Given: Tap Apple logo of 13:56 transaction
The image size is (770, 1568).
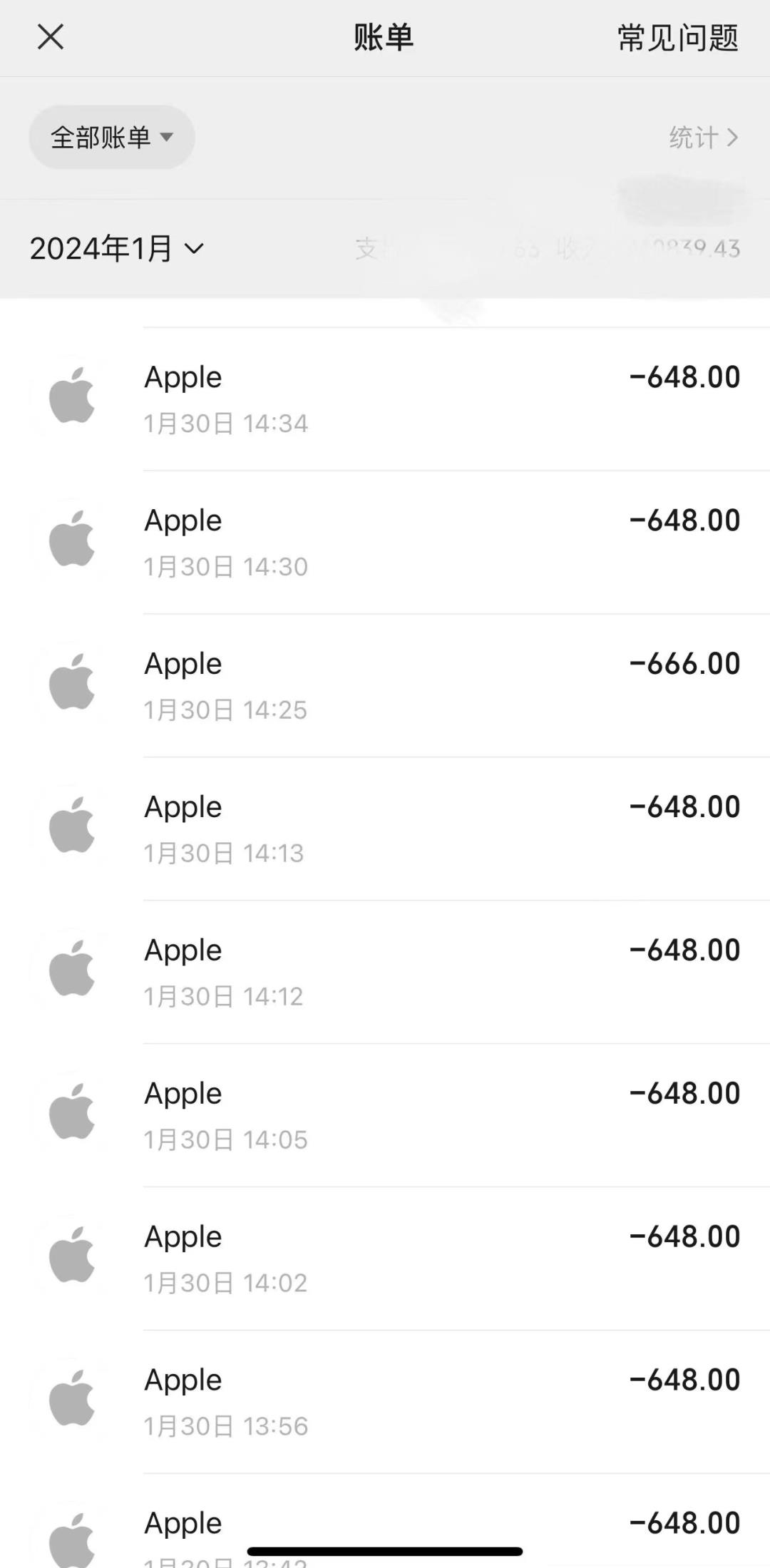Looking at the screenshot, I should pyautogui.click(x=72, y=1398).
